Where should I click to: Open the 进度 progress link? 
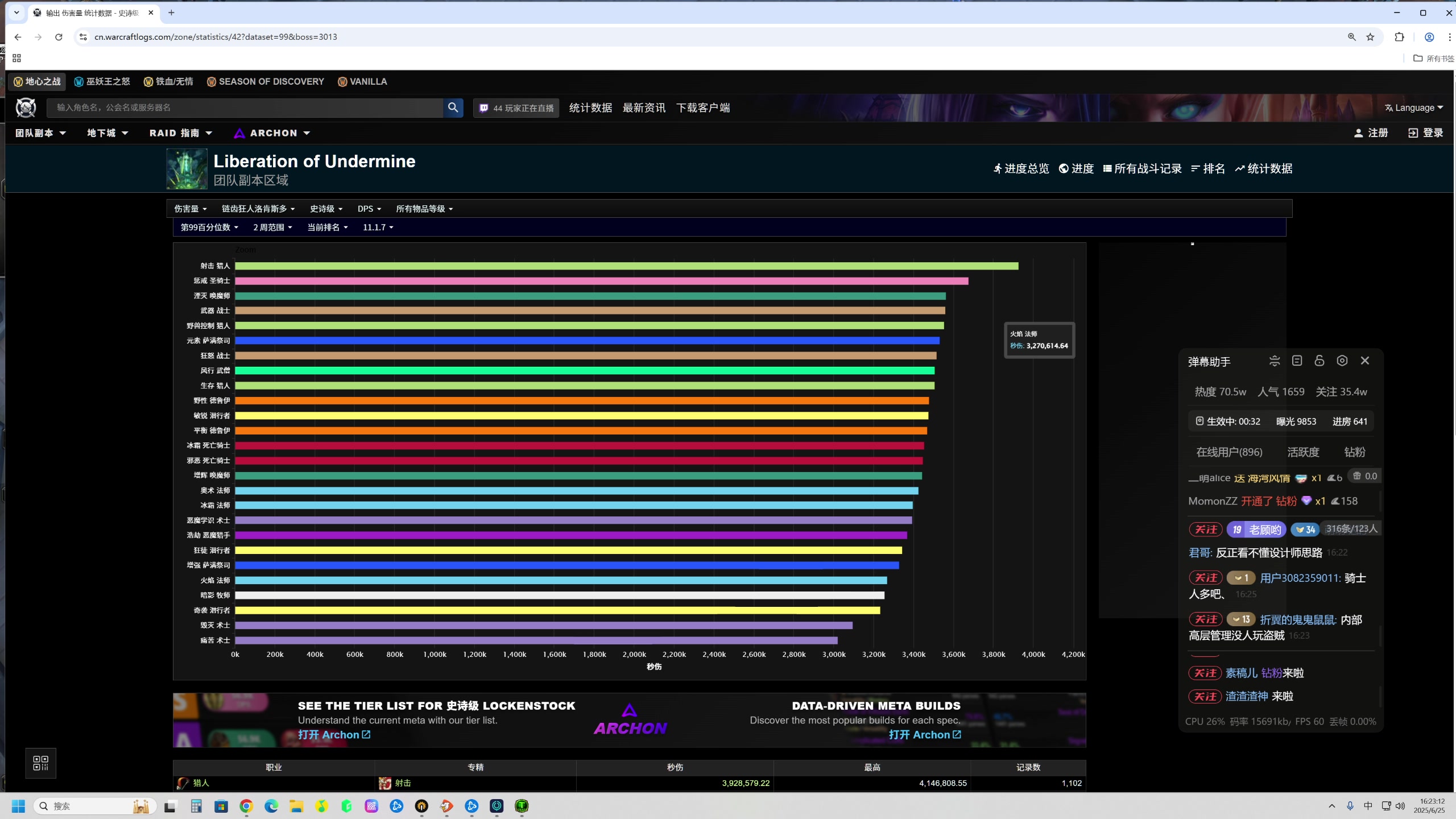pos(1076,168)
